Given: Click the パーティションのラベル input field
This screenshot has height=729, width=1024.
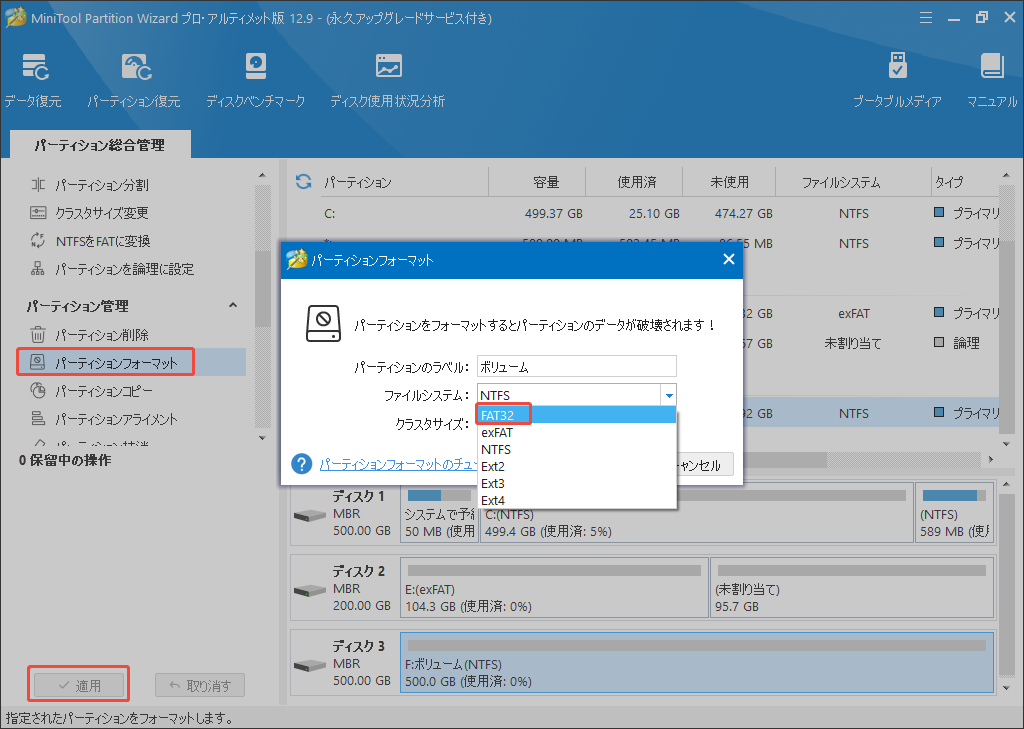Looking at the screenshot, I should pos(577,366).
